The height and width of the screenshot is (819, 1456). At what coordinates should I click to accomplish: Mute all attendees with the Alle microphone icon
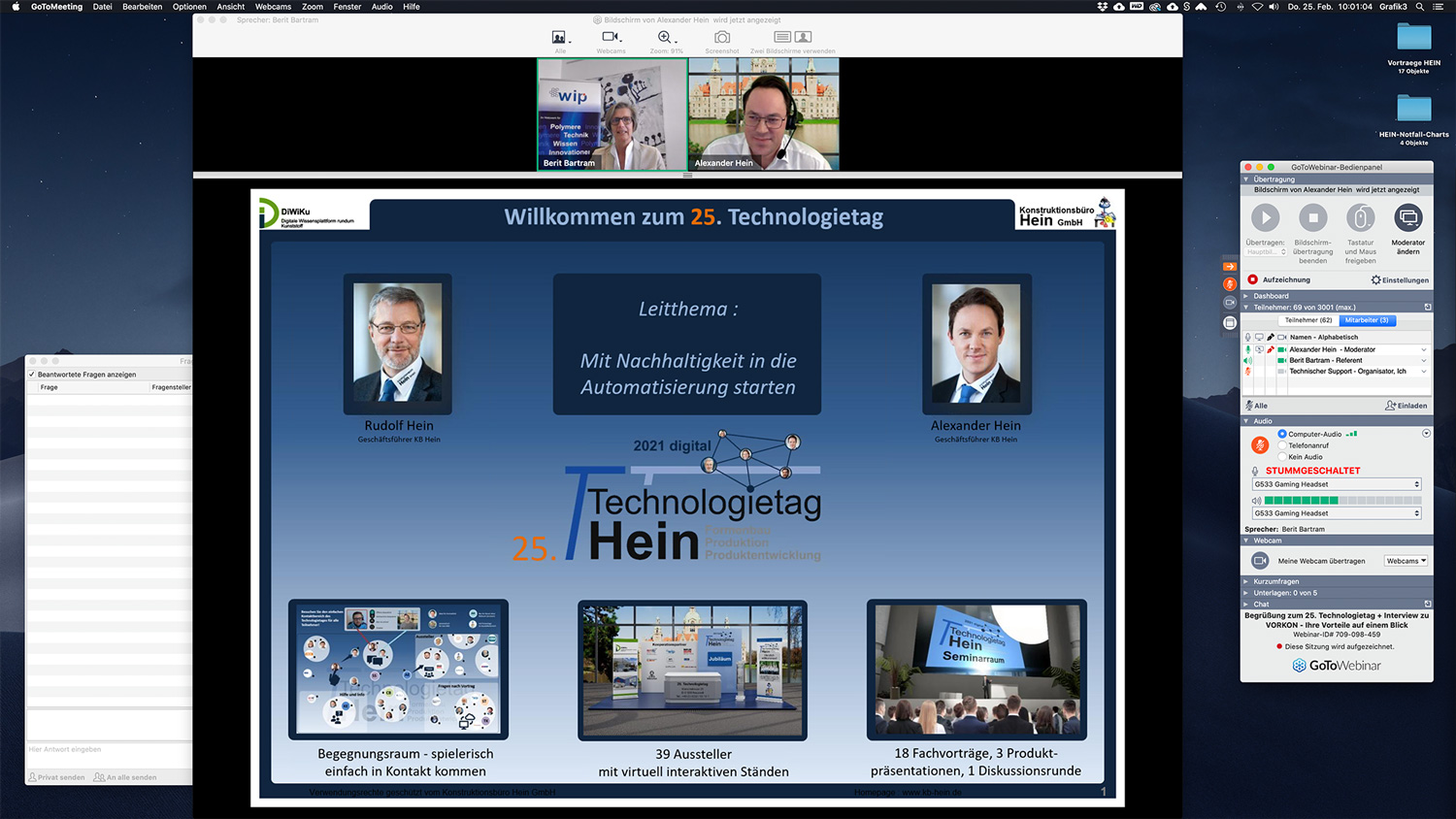pyautogui.click(x=1249, y=406)
